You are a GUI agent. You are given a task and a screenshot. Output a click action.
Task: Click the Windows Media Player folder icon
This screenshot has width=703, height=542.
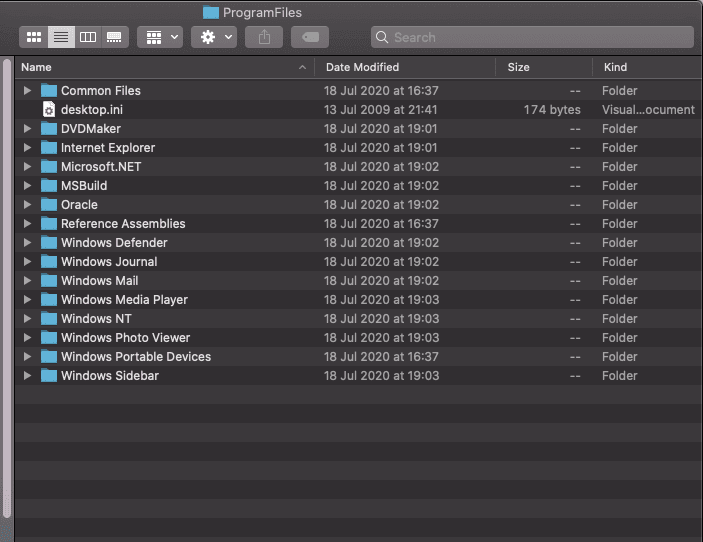(x=49, y=299)
